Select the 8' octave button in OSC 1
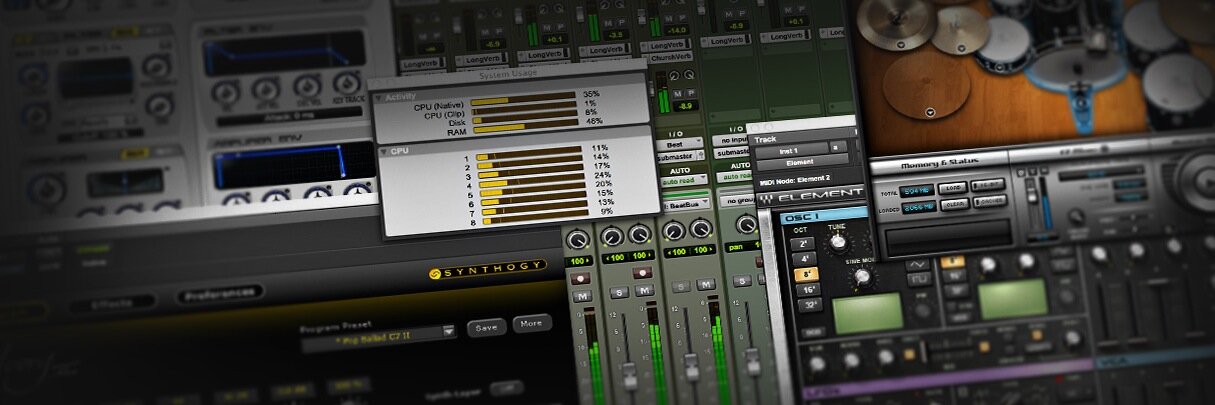The height and width of the screenshot is (405, 1215). point(807,273)
